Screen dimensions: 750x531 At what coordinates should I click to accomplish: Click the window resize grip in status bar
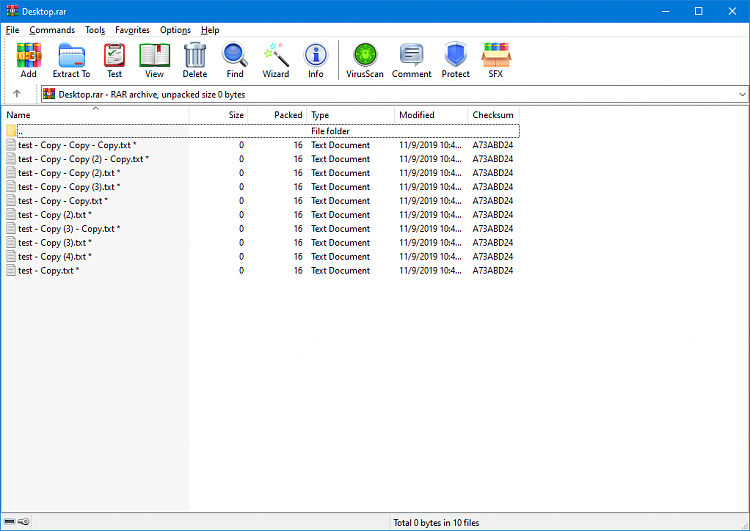744,525
